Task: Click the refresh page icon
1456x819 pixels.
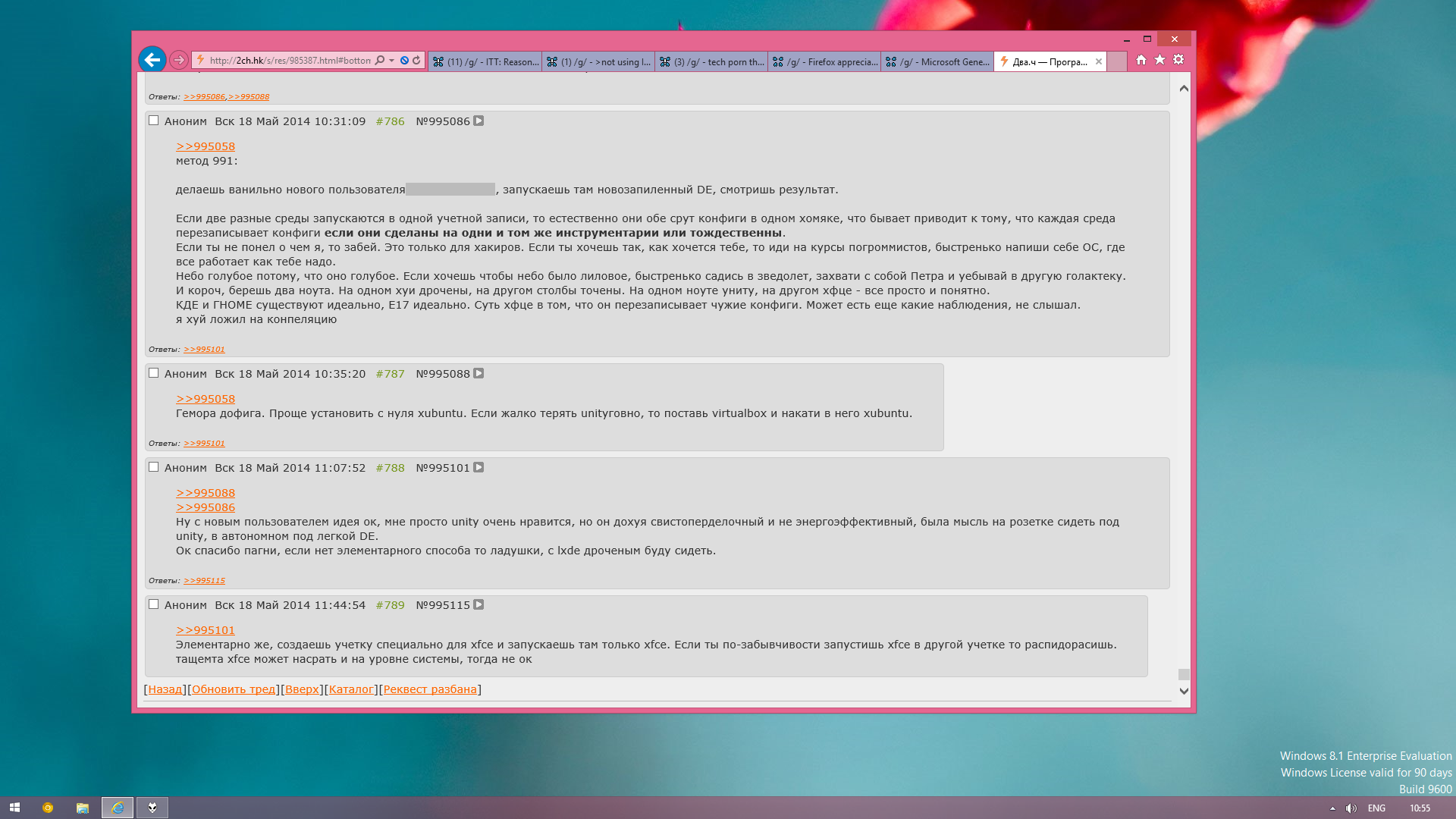Action: point(416,61)
